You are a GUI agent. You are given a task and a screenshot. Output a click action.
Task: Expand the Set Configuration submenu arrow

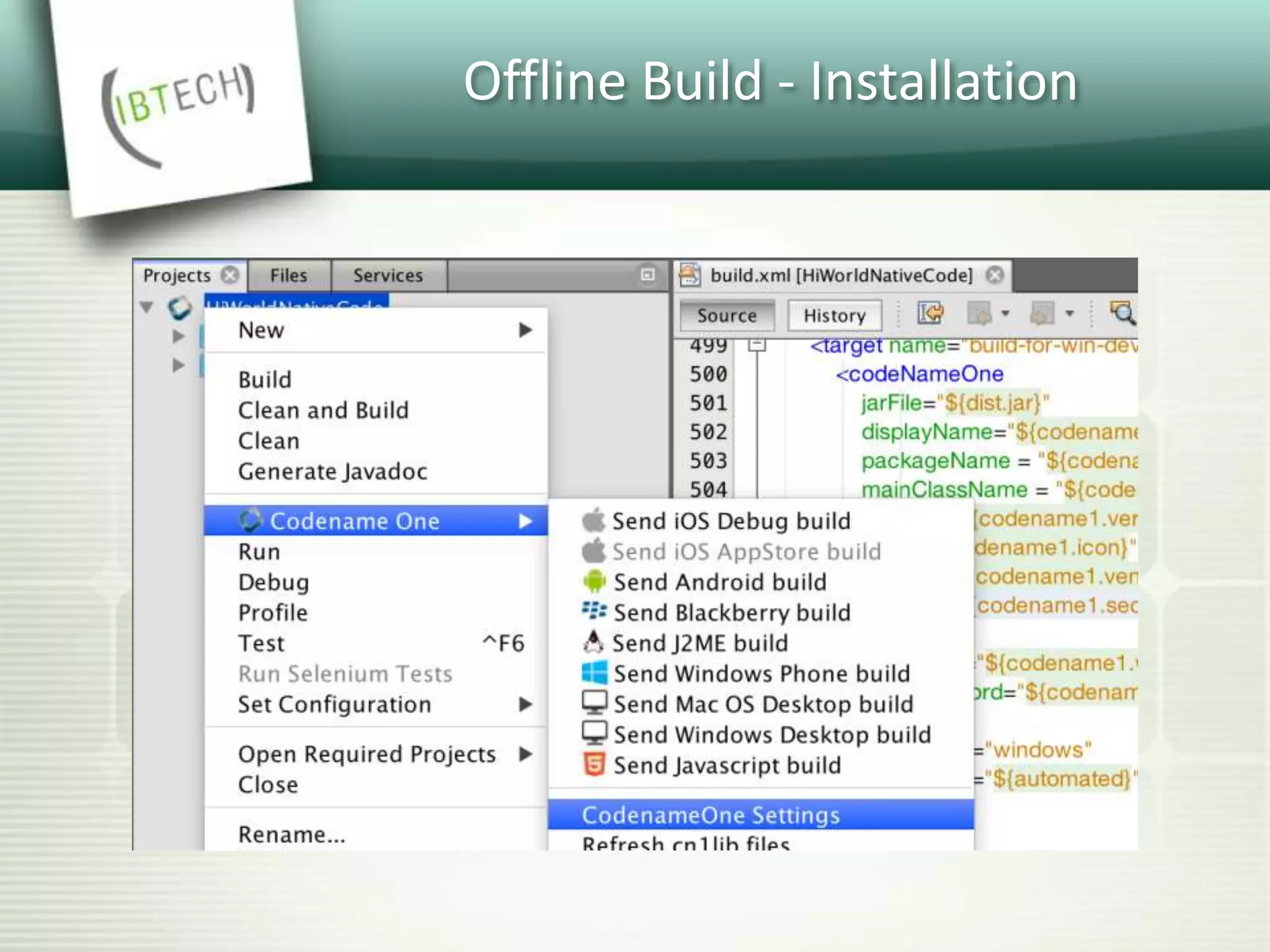[525, 704]
